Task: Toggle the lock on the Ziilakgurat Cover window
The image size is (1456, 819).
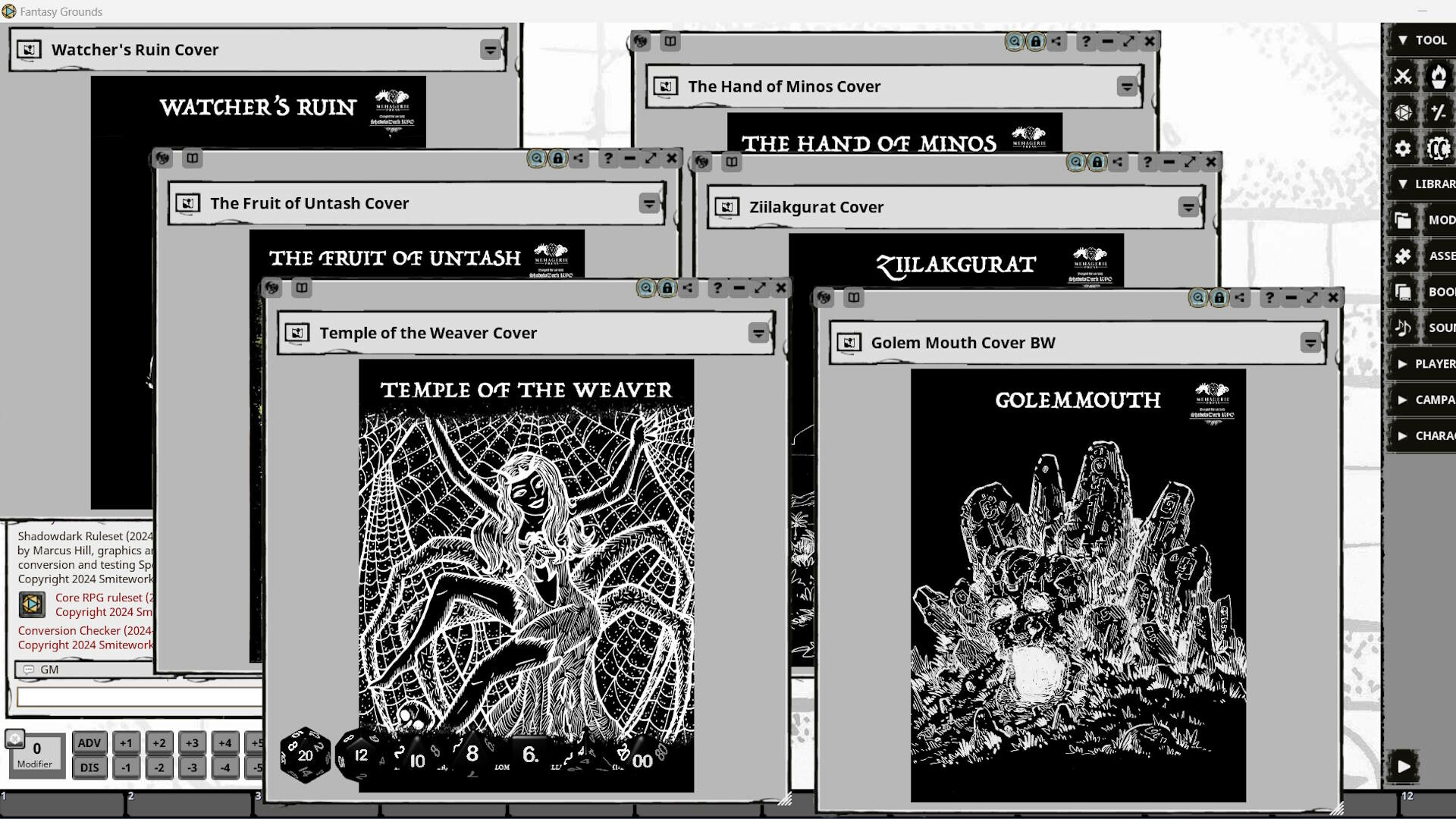Action: 1097,162
